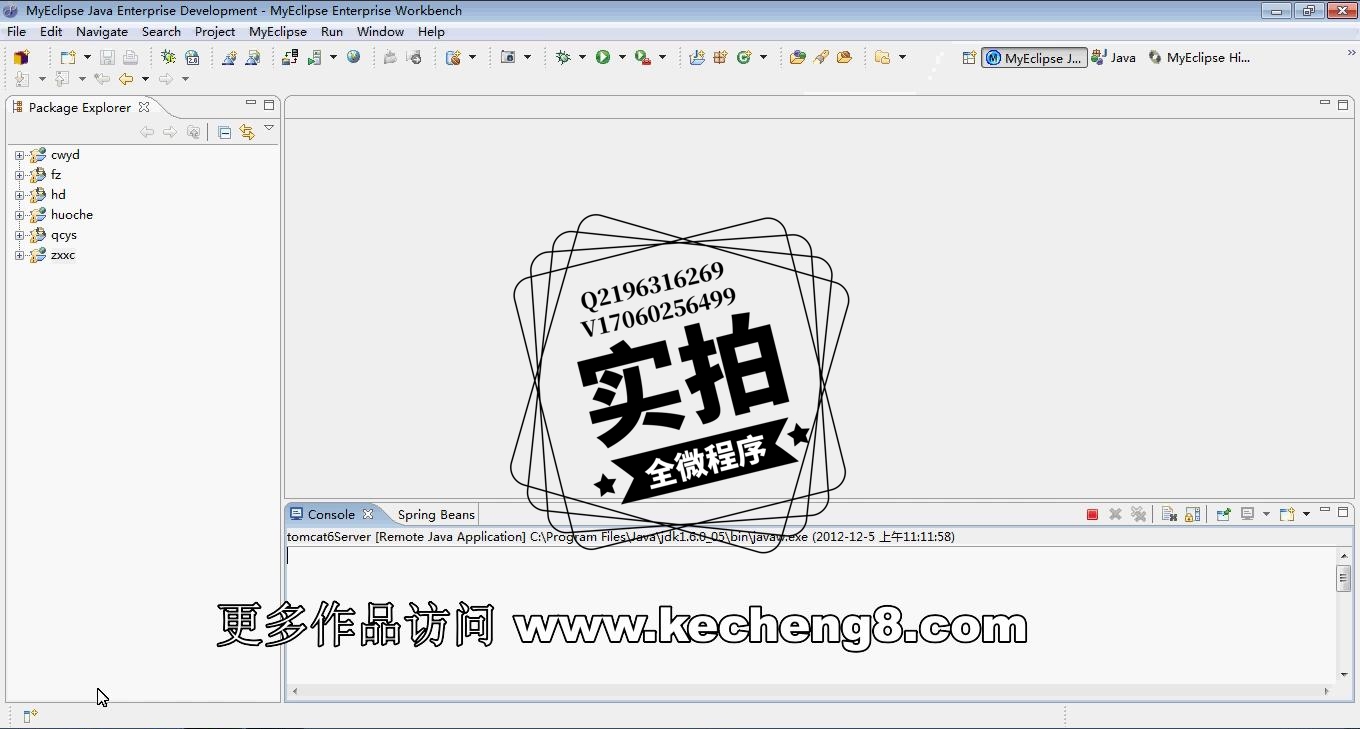Switch to MyEclipse Hibernate perspective
This screenshot has width=1360, height=729.
coord(1199,57)
